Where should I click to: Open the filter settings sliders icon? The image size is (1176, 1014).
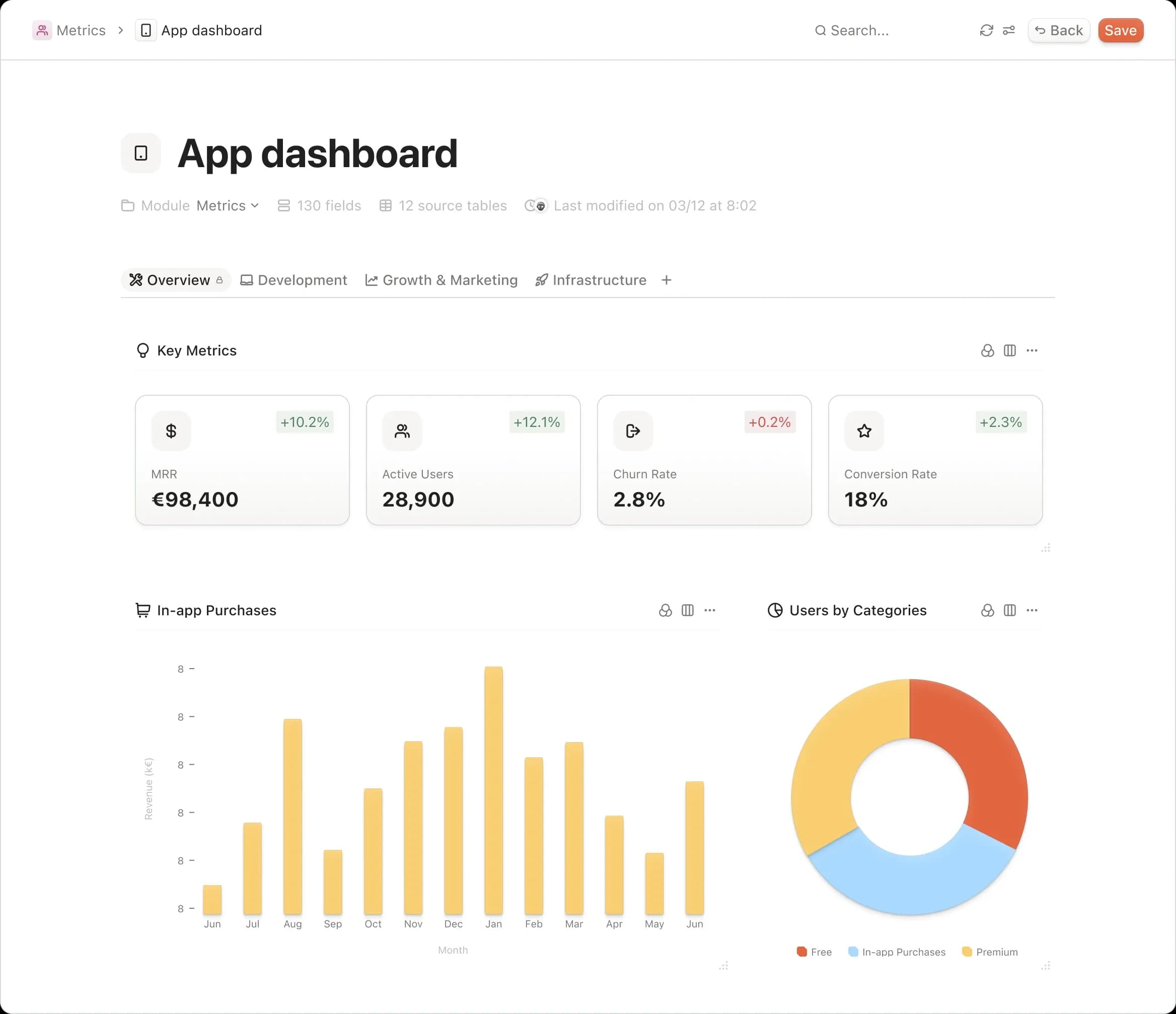point(1008,30)
